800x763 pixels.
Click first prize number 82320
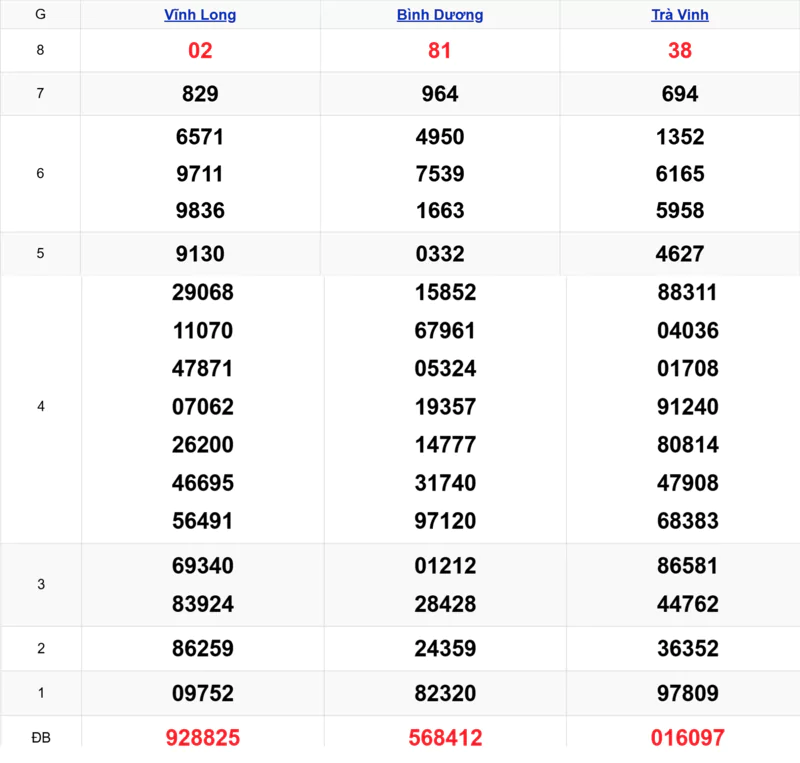445,693
